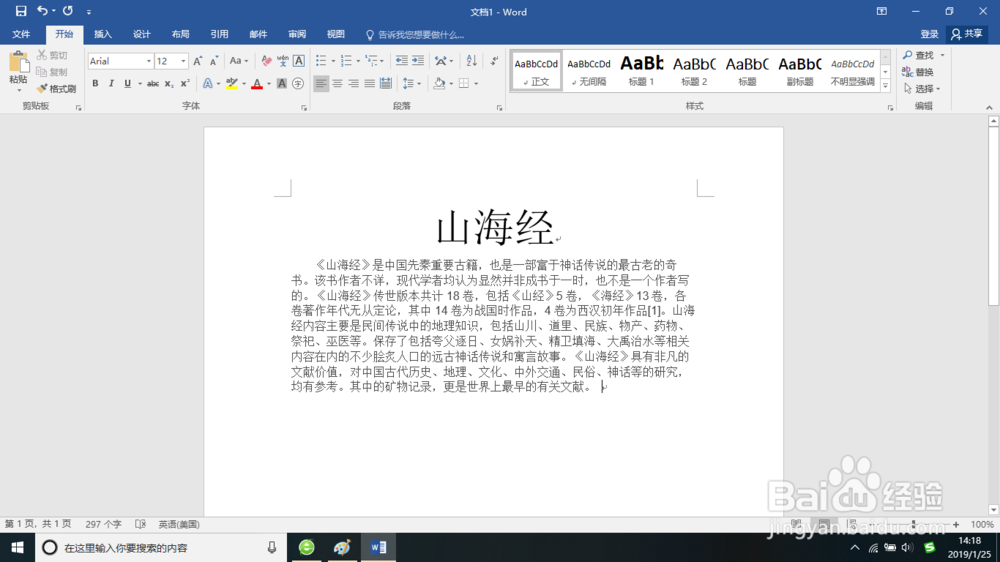This screenshot has height=562, width=1000.
Task: Apply an enclosed character circle
Action: click(298, 84)
